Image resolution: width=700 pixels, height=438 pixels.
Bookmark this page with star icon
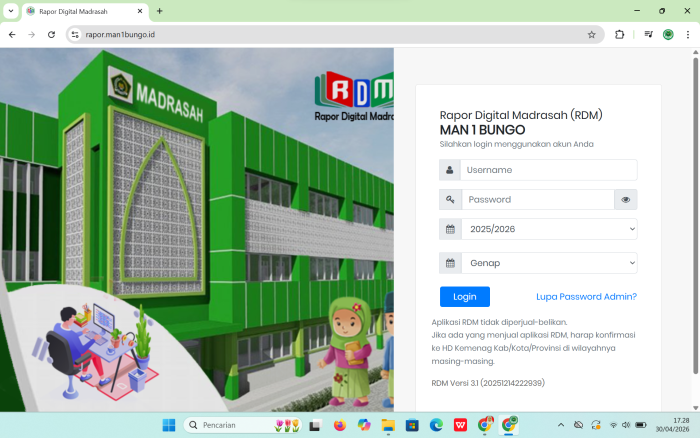click(x=592, y=34)
